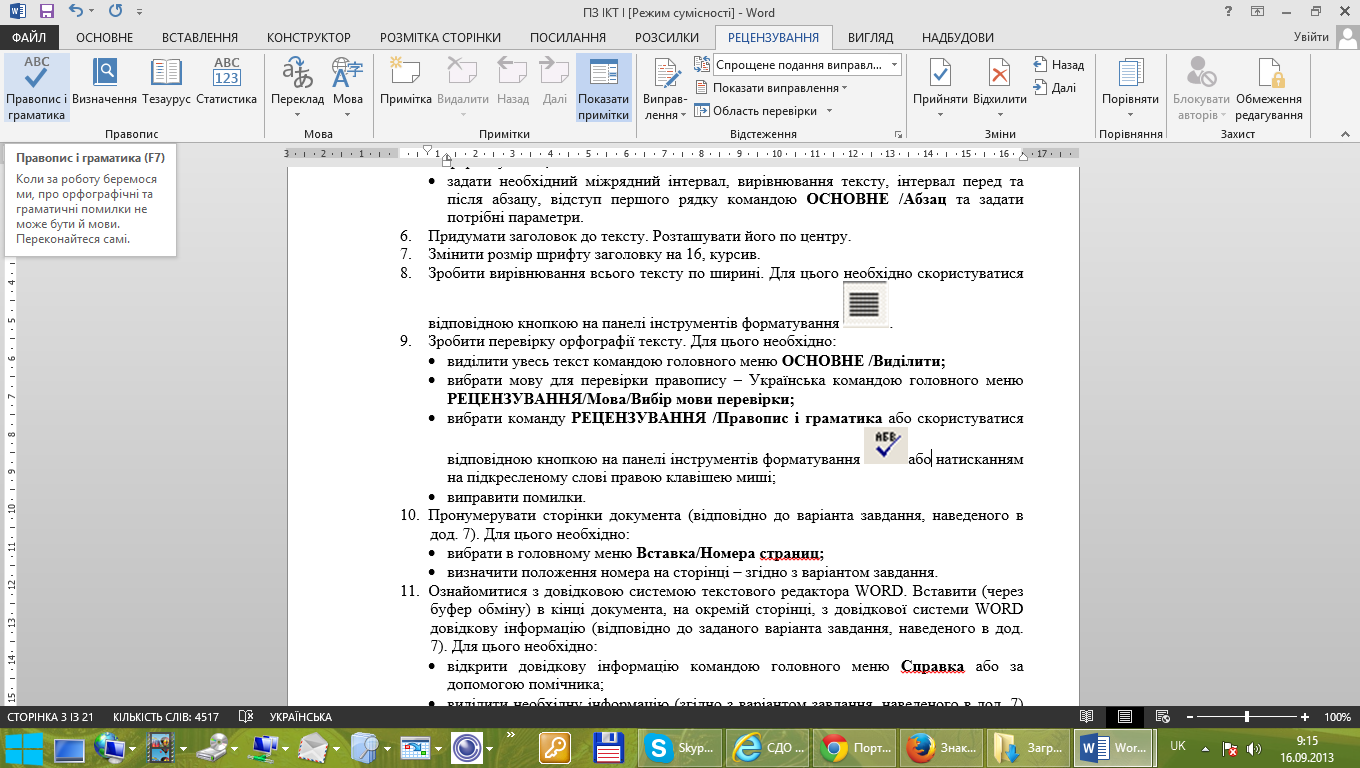Click УКРАЇНСЬКА language in status bar
The height and width of the screenshot is (768, 1360).
point(301,717)
